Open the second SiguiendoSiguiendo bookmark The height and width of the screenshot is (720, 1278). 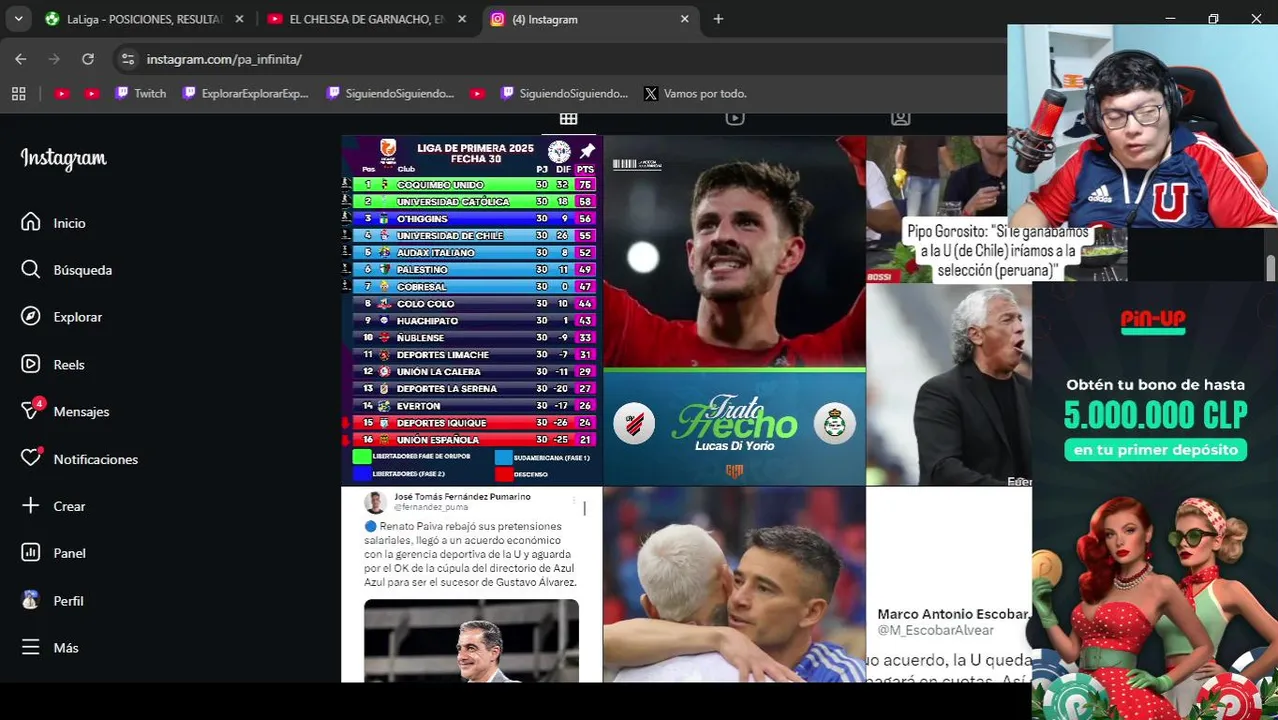pos(564,93)
